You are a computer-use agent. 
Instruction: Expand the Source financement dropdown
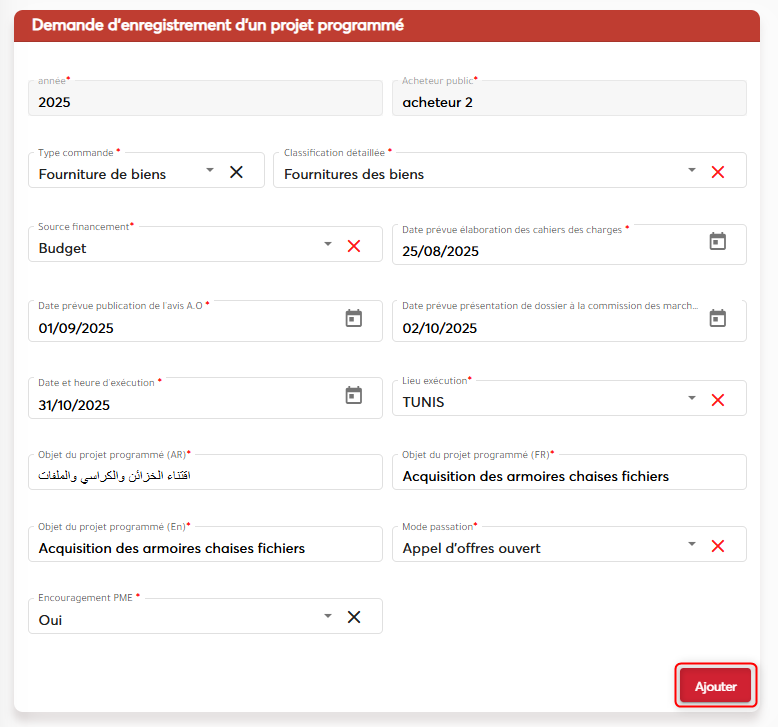[x=328, y=245]
